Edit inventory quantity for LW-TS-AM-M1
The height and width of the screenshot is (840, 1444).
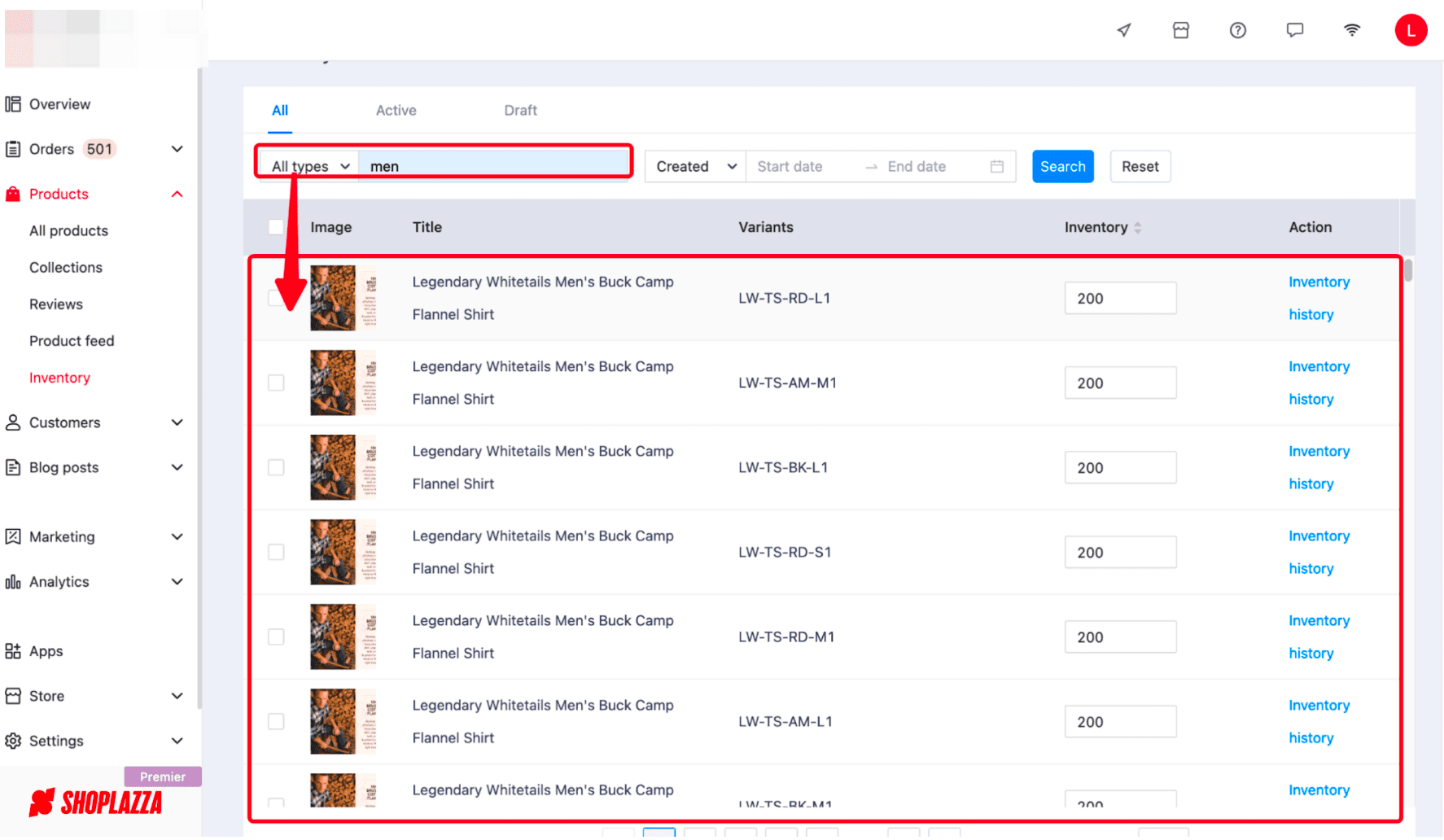(1120, 383)
